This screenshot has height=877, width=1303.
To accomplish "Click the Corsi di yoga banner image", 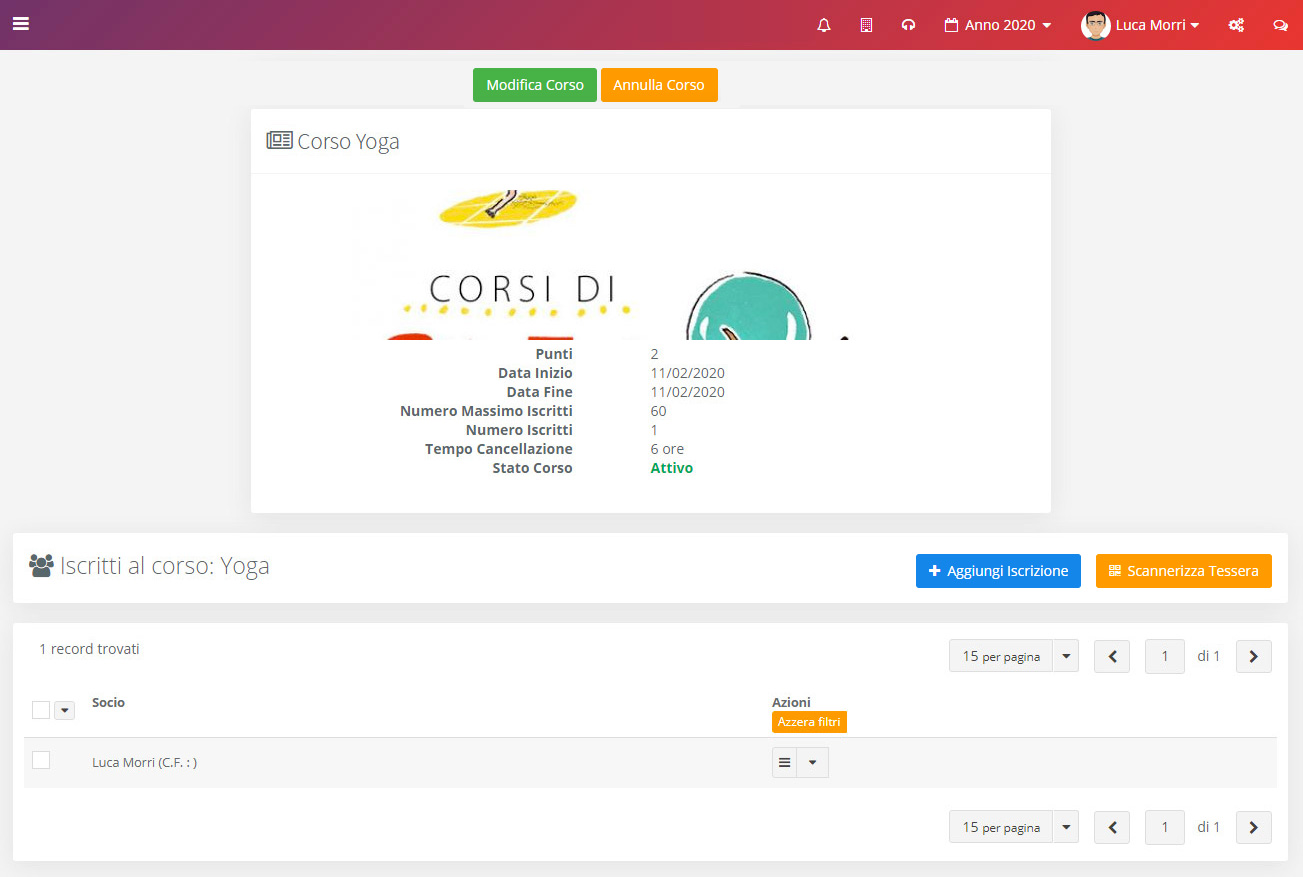I will click(650, 264).
